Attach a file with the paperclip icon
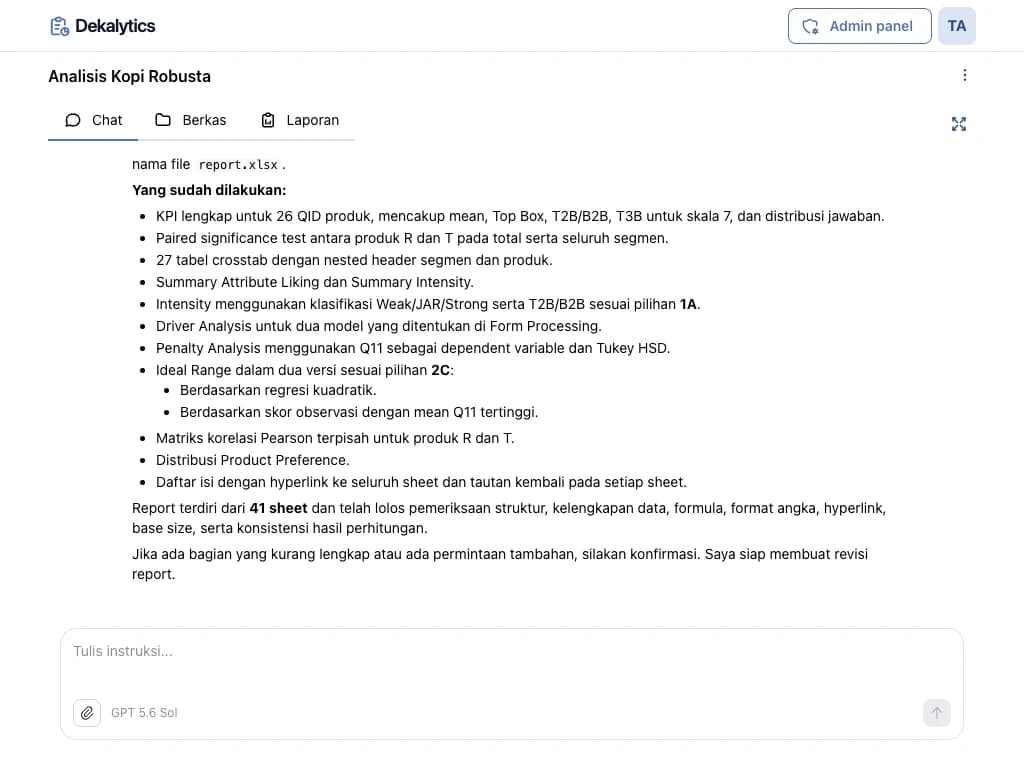The image size is (1024, 768). [87, 712]
